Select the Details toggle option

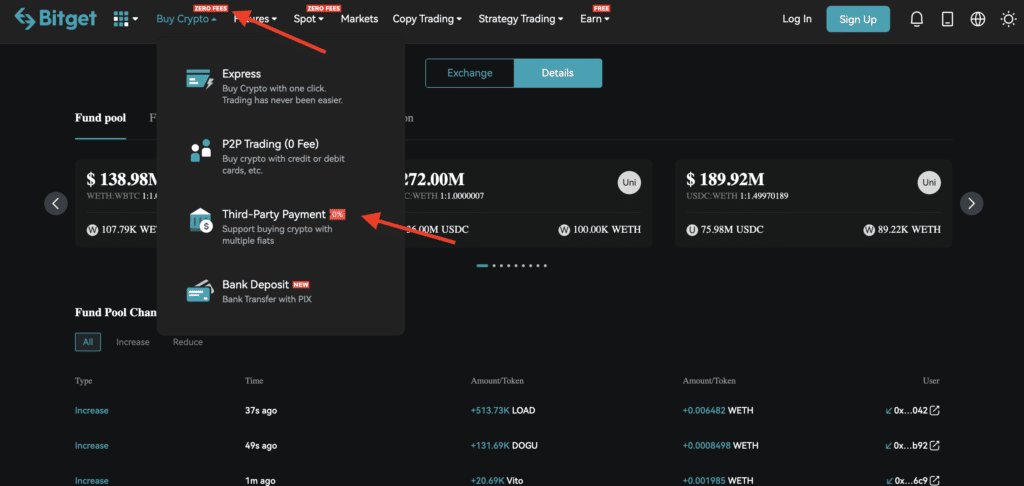tap(557, 73)
